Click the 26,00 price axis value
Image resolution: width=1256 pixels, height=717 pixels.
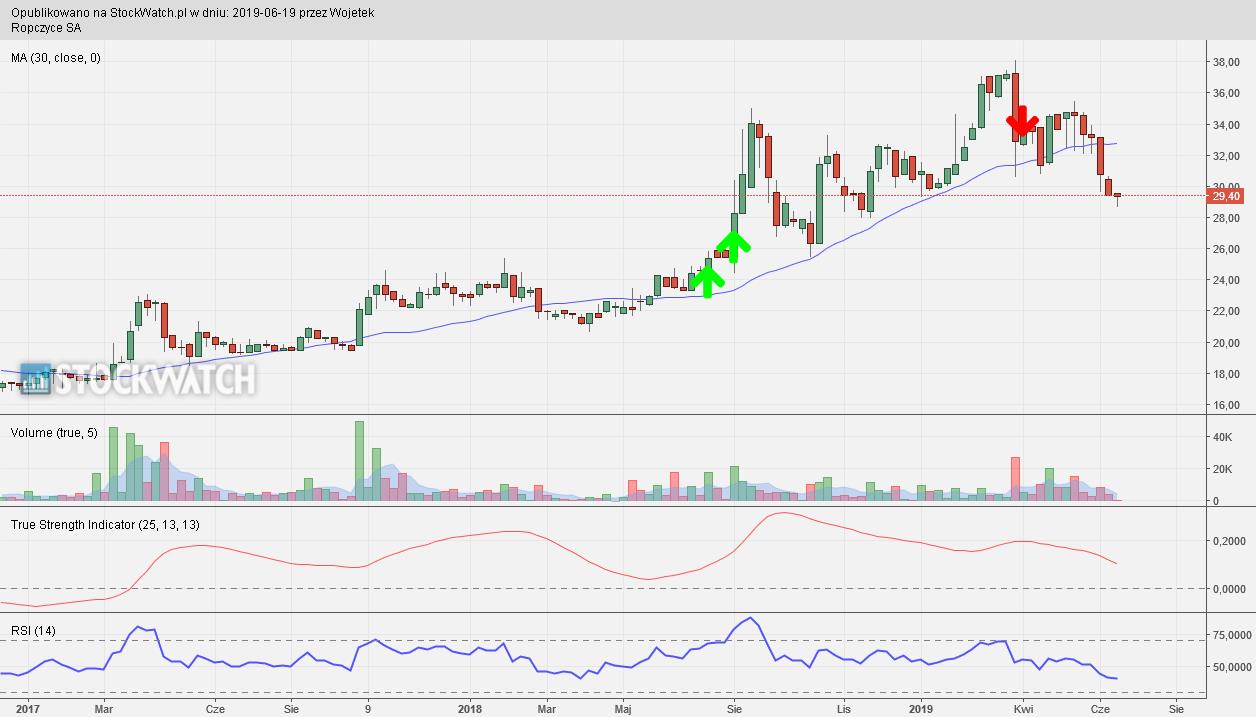1226,249
